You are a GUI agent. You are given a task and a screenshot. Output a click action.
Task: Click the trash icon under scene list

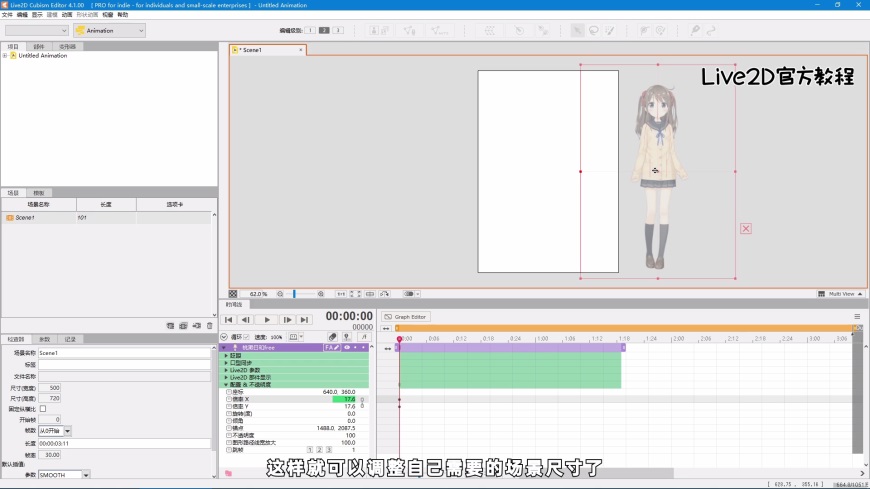[210, 326]
